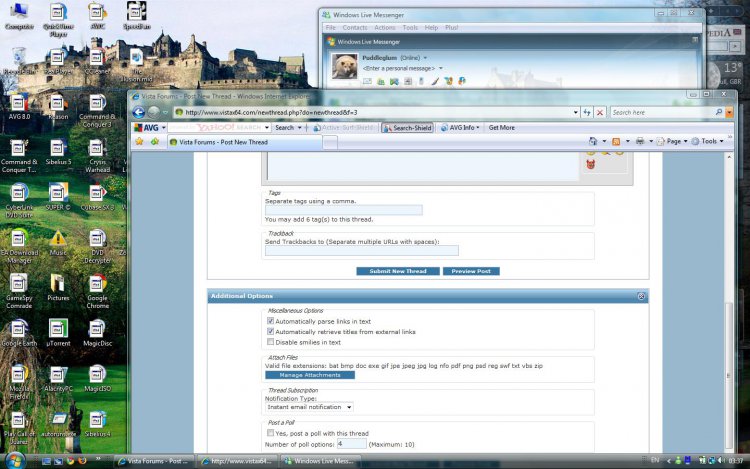Screen dimensions: 750x469
Task: Enable Disable smilies in text checkbox
Action: coord(270,342)
